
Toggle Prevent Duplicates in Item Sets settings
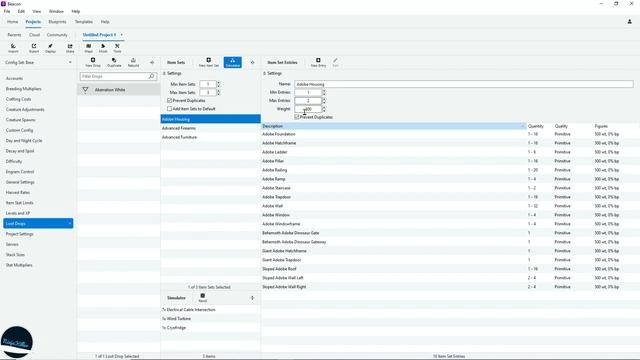169,100
